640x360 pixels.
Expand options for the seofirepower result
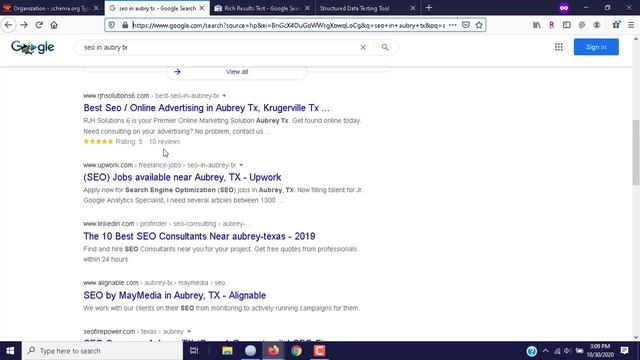[x=189, y=332]
